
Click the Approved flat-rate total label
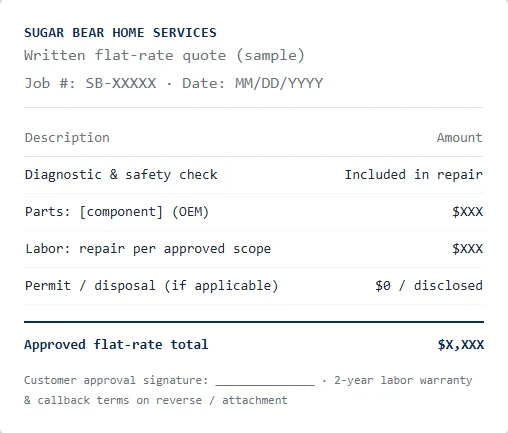tap(116, 345)
